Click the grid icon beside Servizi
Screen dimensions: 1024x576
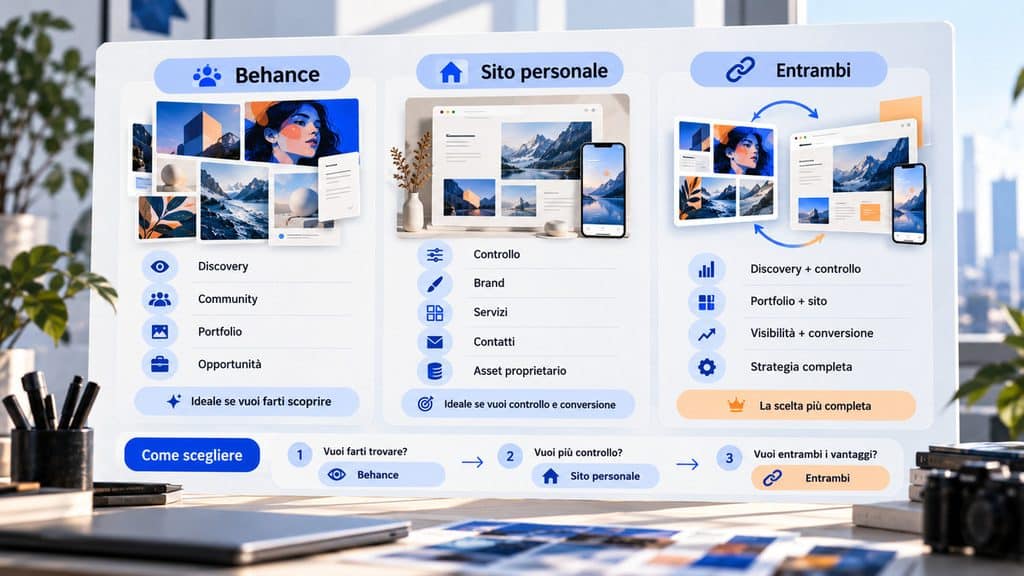click(435, 313)
